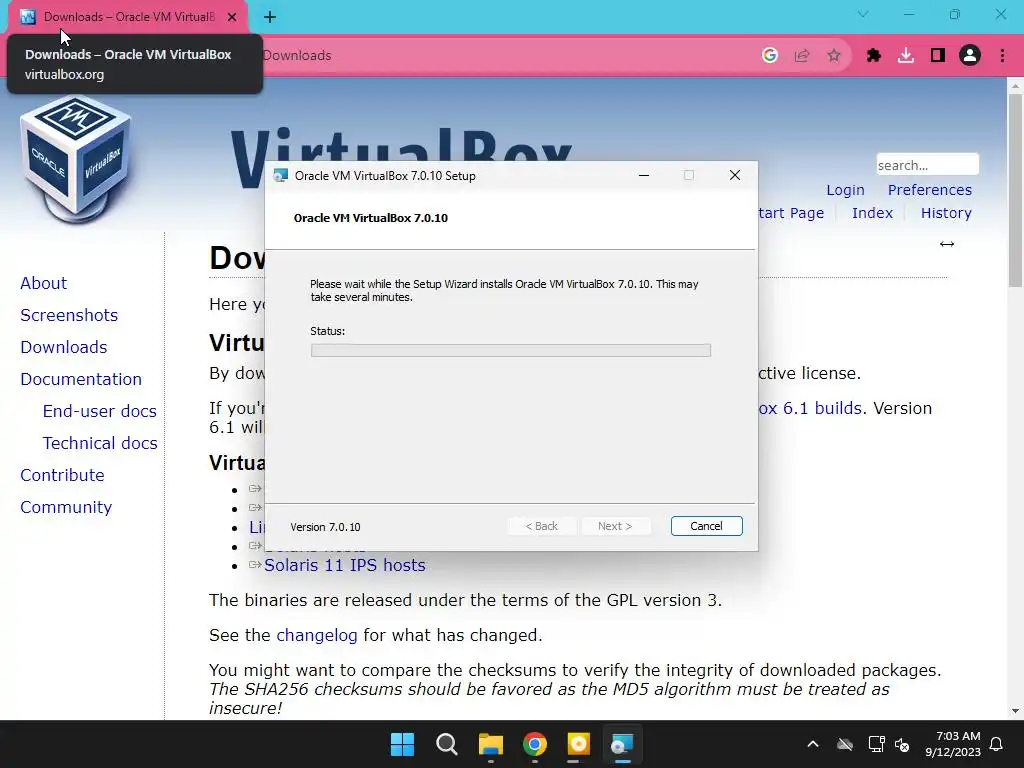Open the Windows Start menu
1024x768 pixels.
click(402, 744)
